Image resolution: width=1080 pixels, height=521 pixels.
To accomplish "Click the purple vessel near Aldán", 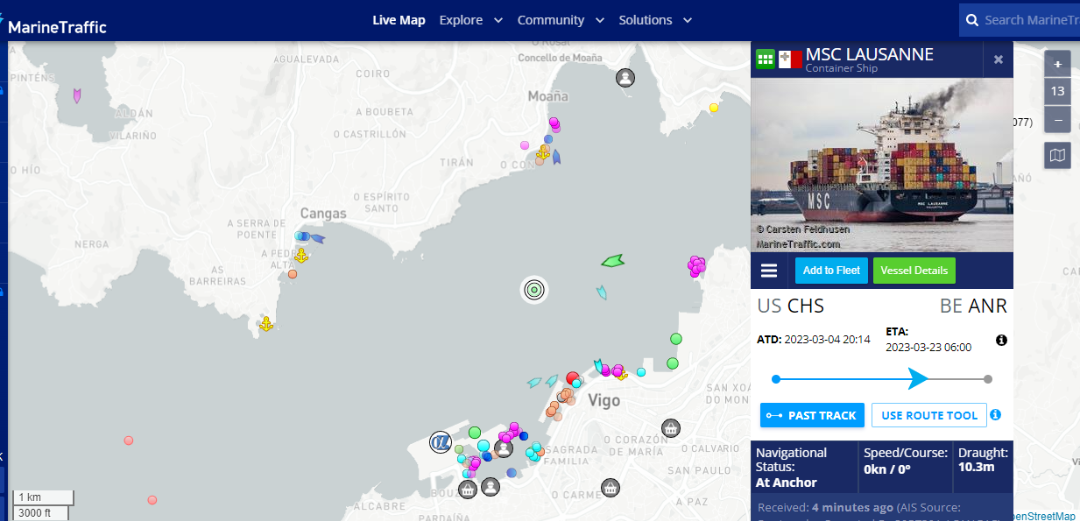I will [76, 96].
